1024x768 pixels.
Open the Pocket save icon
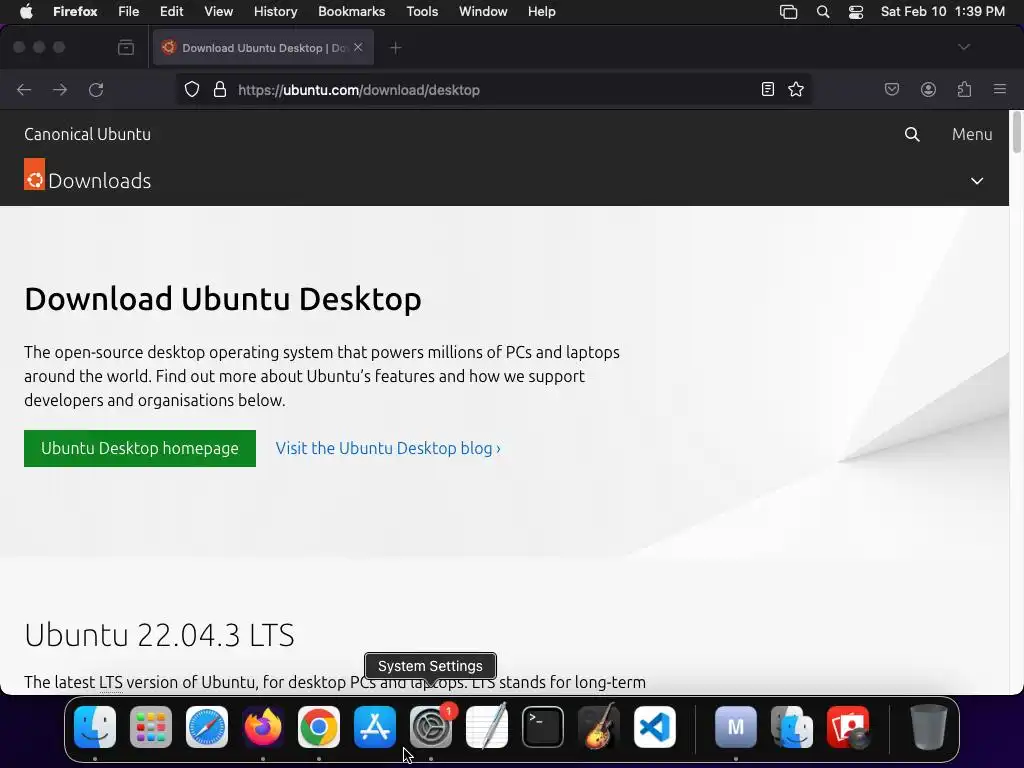click(x=891, y=89)
